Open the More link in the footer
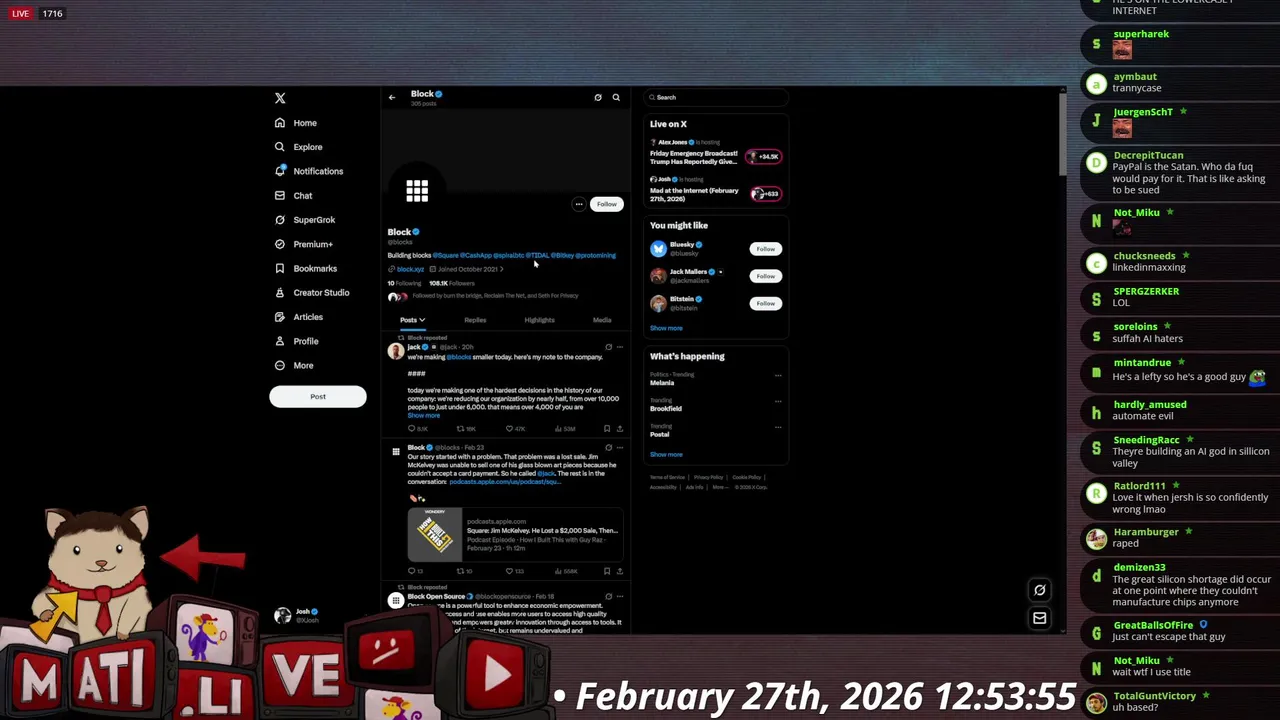The image size is (1280, 720). tap(719, 487)
